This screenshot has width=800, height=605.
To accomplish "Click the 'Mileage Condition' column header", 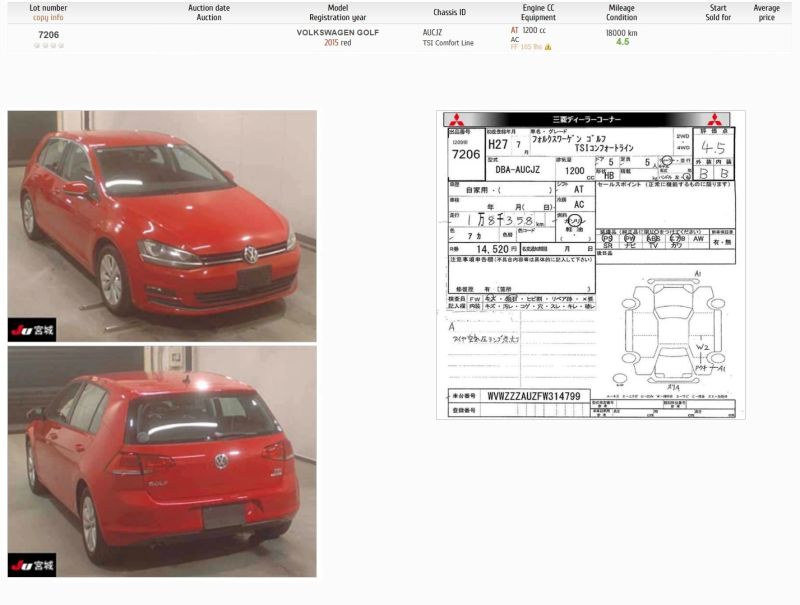I will point(621,13).
